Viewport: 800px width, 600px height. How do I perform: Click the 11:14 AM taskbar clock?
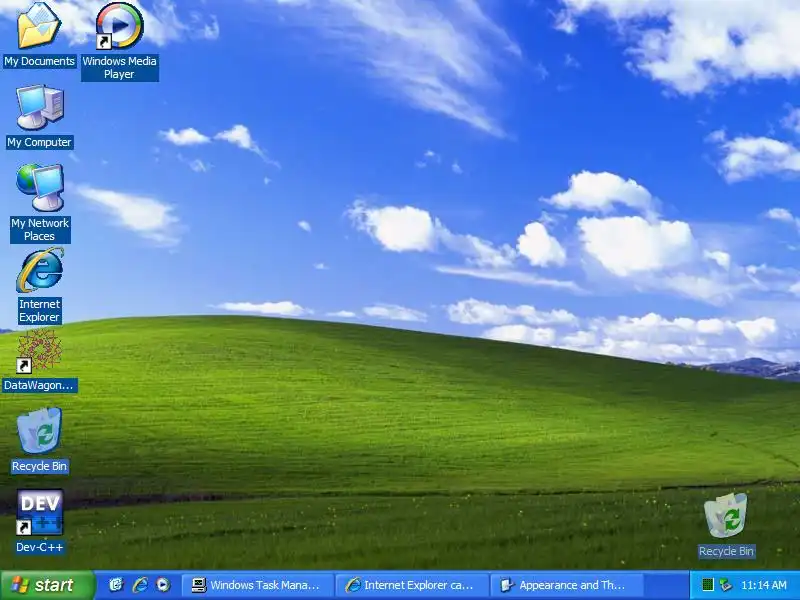pos(764,585)
